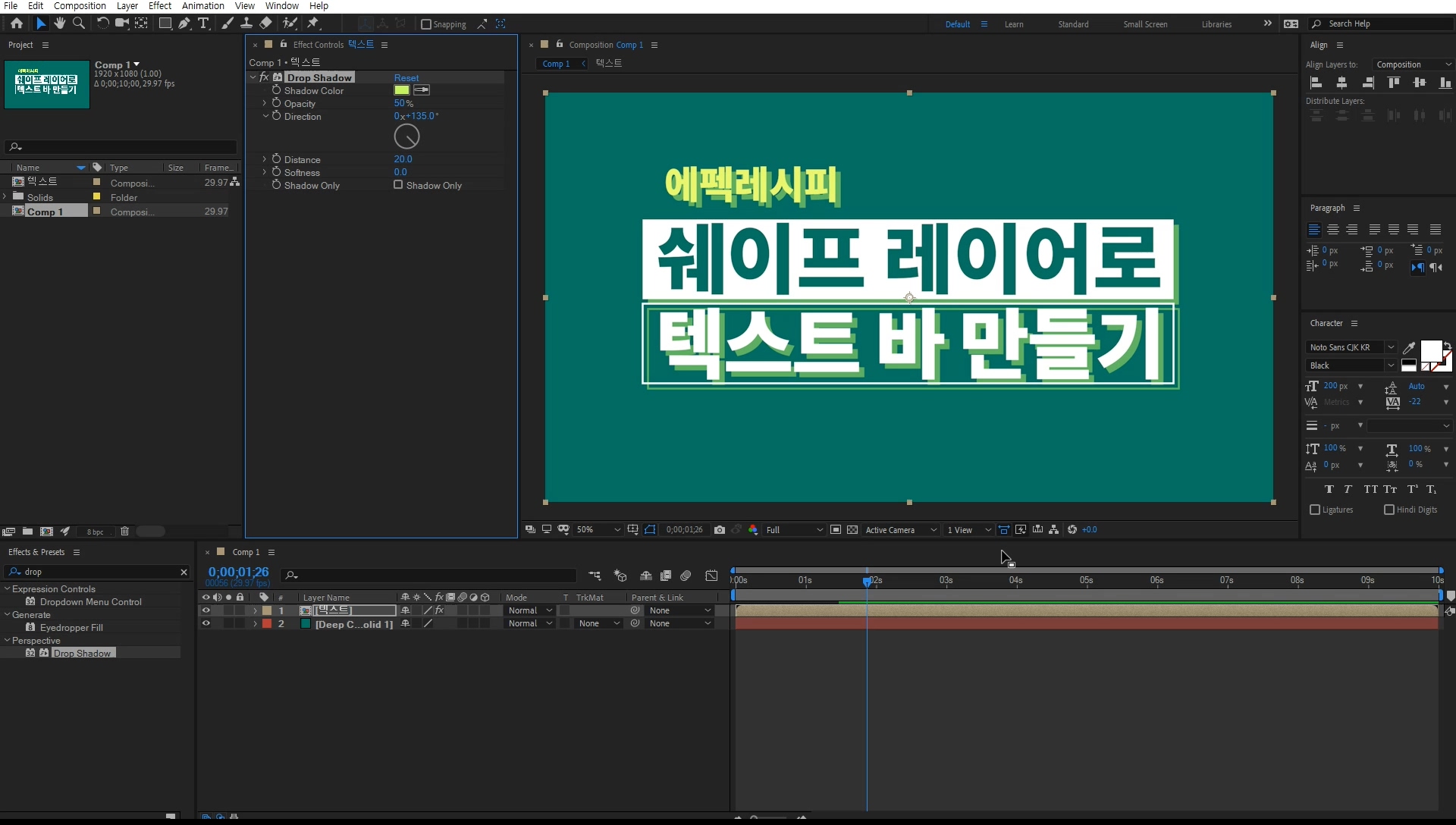Select the Hand tool
Screen dimensions: 1456x825
(x=60, y=24)
